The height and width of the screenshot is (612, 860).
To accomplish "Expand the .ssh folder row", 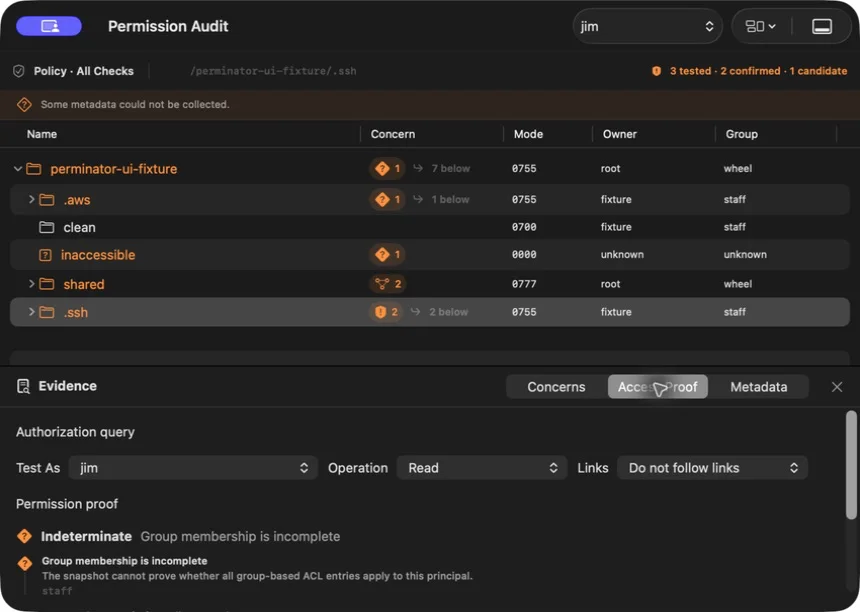I will (x=31, y=311).
